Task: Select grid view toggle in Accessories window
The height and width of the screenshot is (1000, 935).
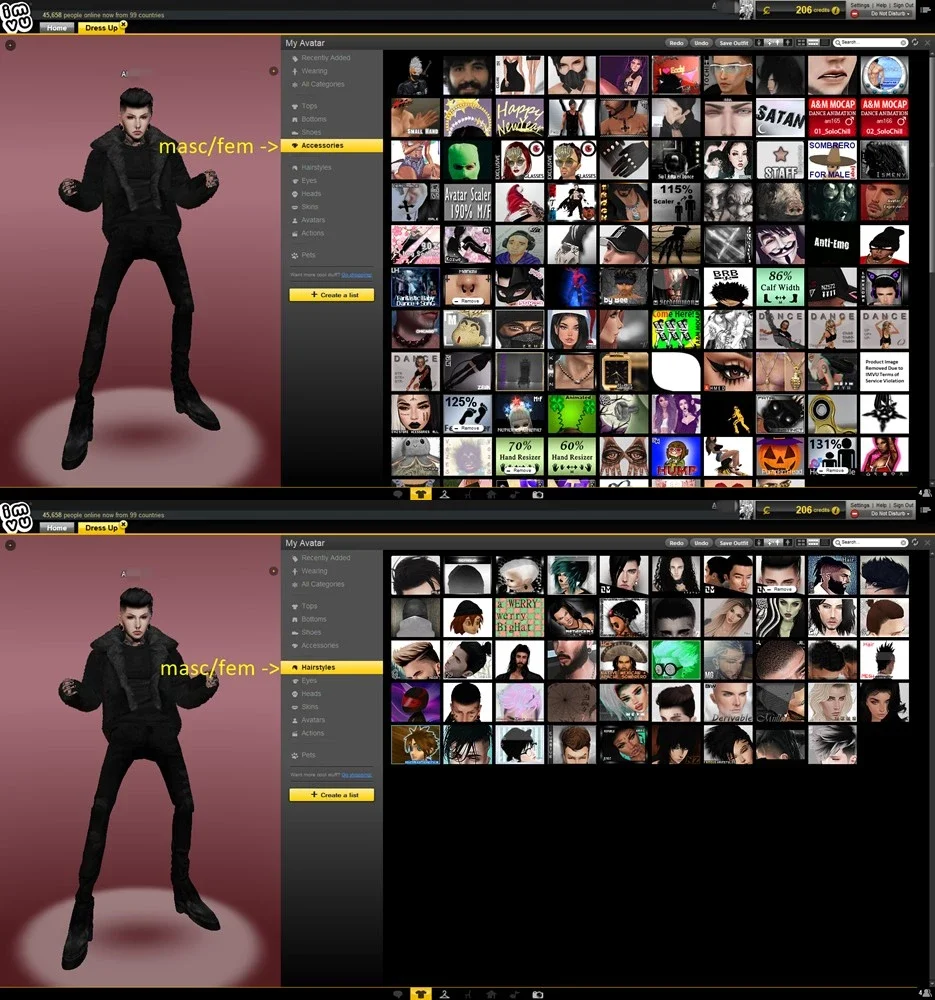Action: tap(801, 43)
